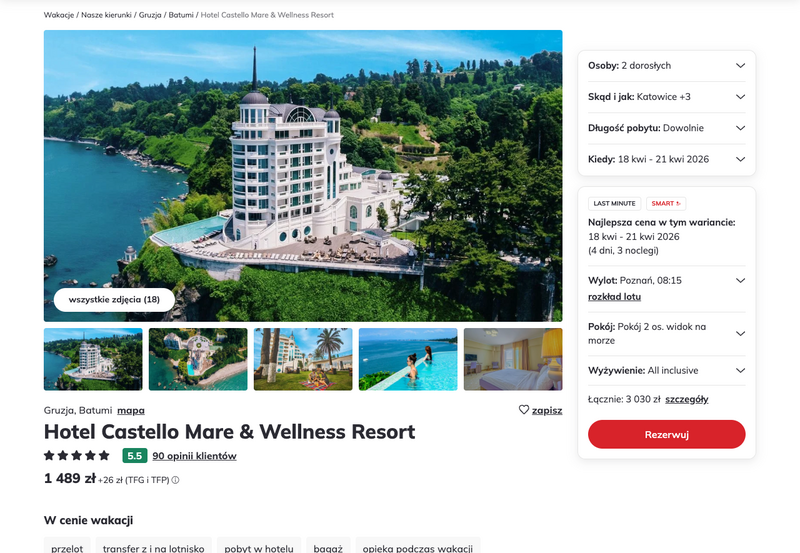Expand the Długość pobytu dropdown

pos(666,128)
